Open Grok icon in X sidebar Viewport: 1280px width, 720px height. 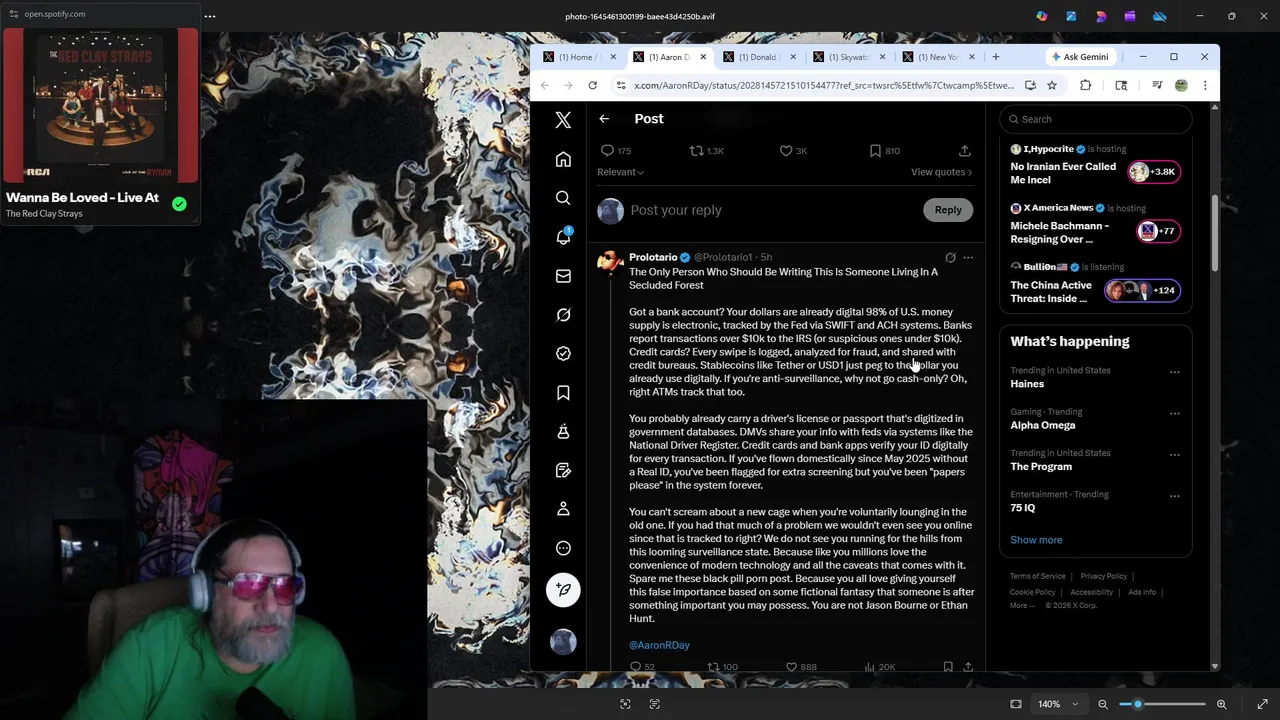click(563, 315)
